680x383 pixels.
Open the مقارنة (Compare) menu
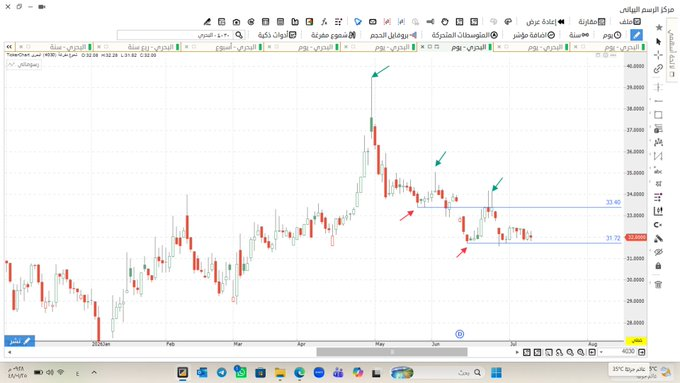592,22
